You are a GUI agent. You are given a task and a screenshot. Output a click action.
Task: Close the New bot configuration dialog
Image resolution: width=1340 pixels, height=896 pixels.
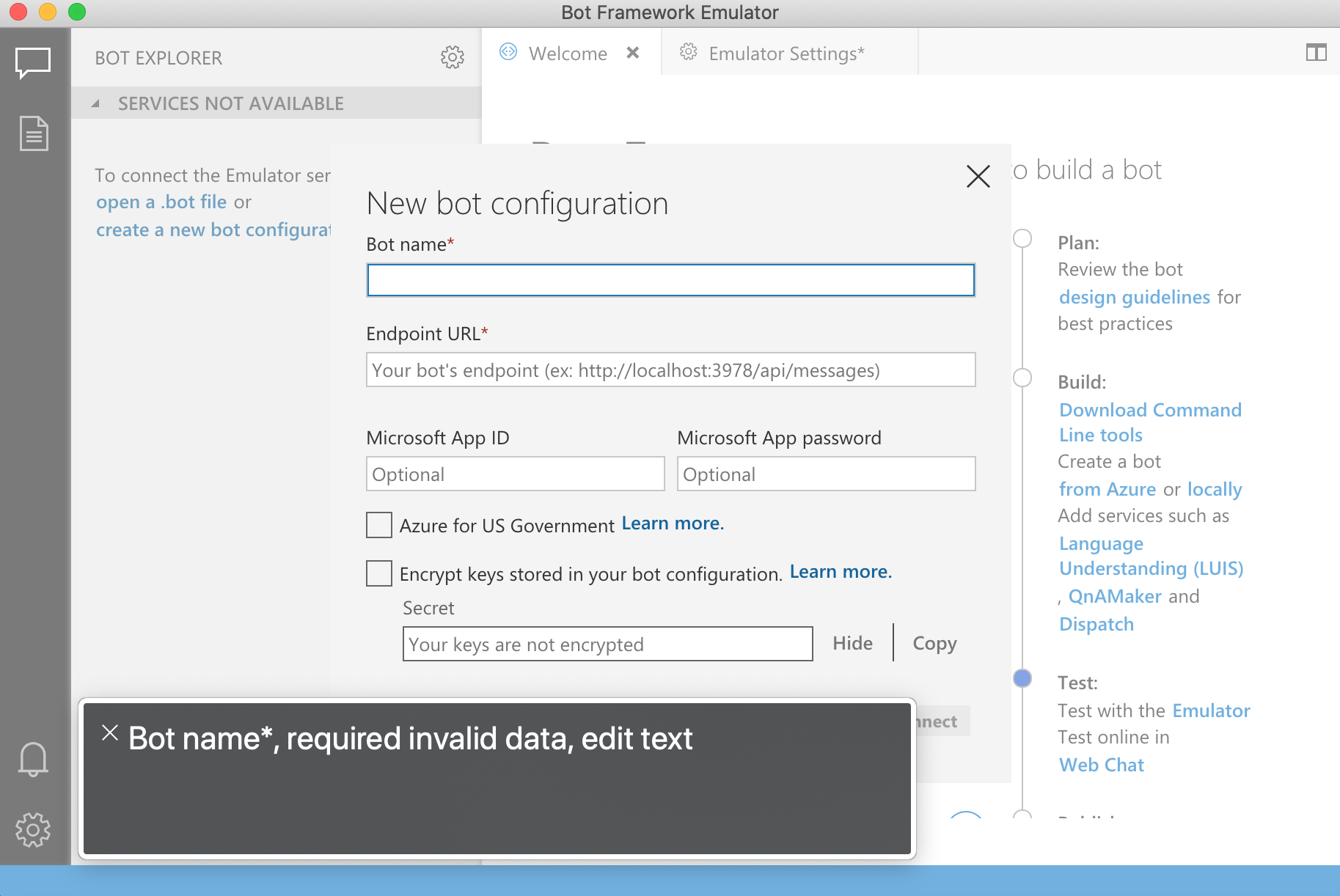click(978, 176)
